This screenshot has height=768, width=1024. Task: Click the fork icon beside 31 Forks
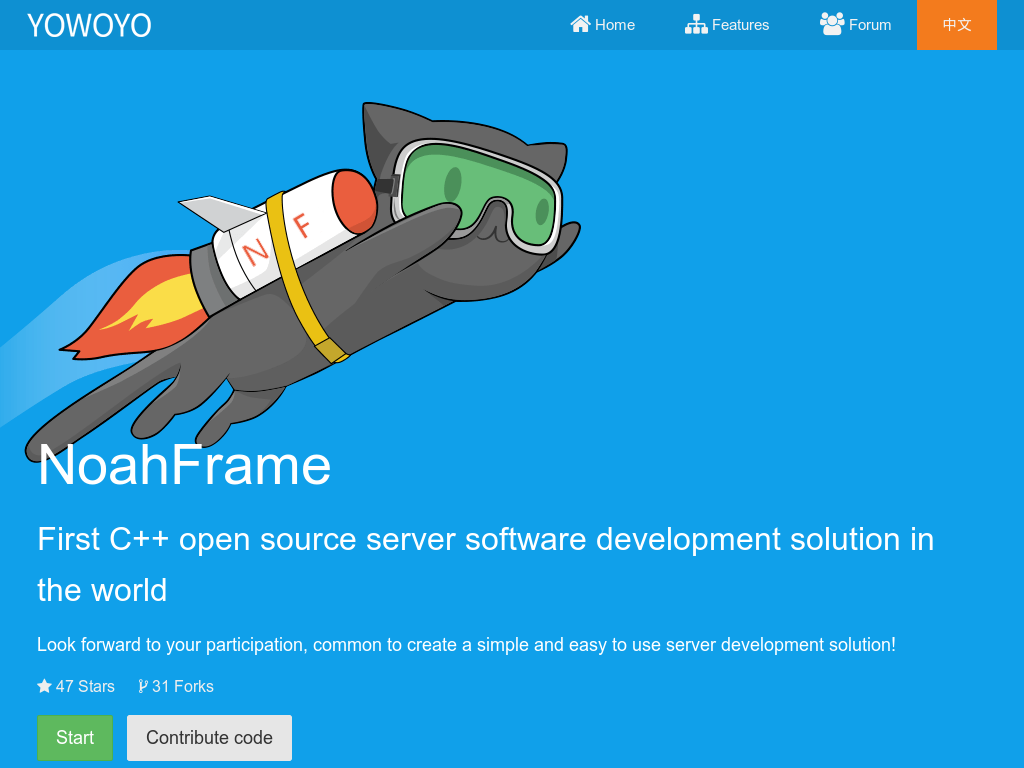(143, 686)
